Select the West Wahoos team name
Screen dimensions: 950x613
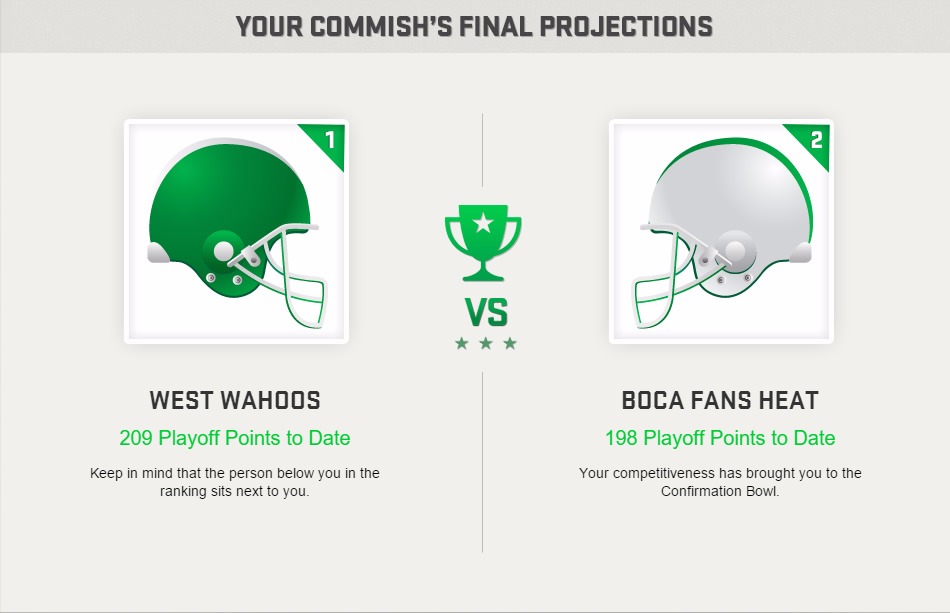point(235,400)
